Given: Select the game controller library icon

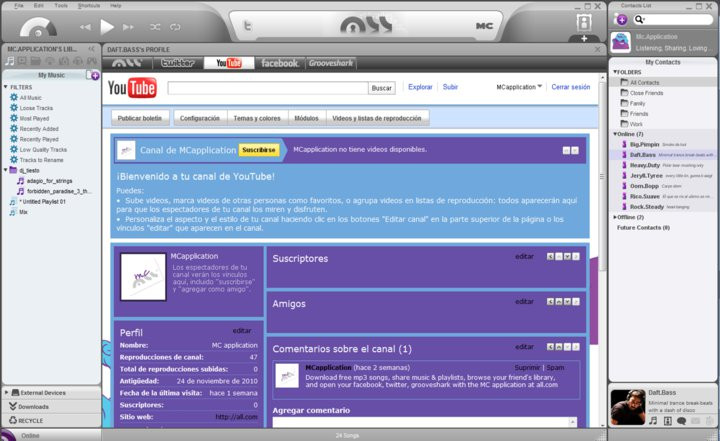Looking at the screenshot, I should [92, 61].
